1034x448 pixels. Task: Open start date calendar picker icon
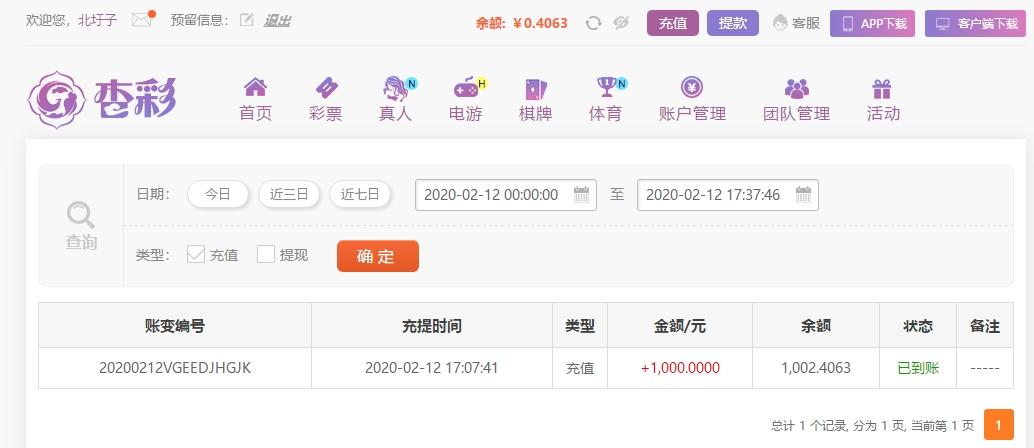point(581,195)
